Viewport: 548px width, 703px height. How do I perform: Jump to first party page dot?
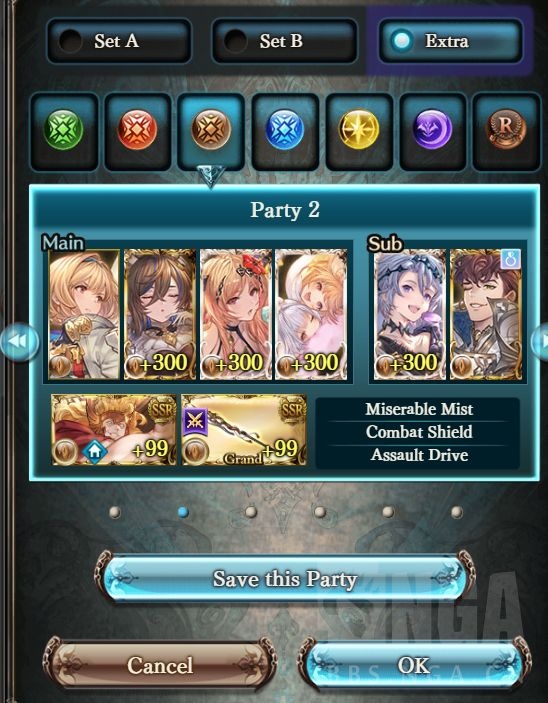(x=115, y=512)
